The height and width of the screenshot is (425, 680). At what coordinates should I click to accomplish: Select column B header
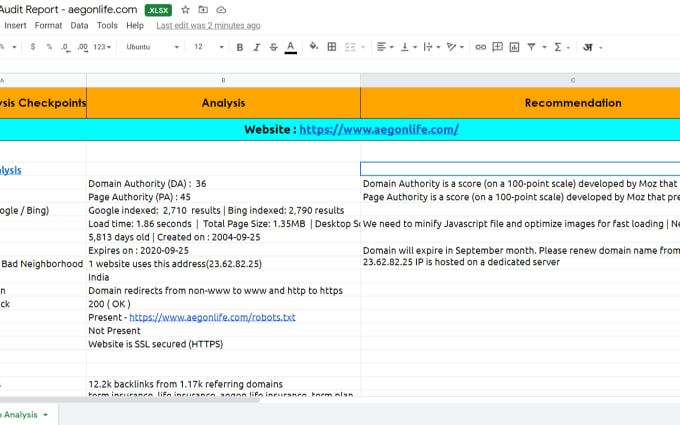tap(223, 80)
